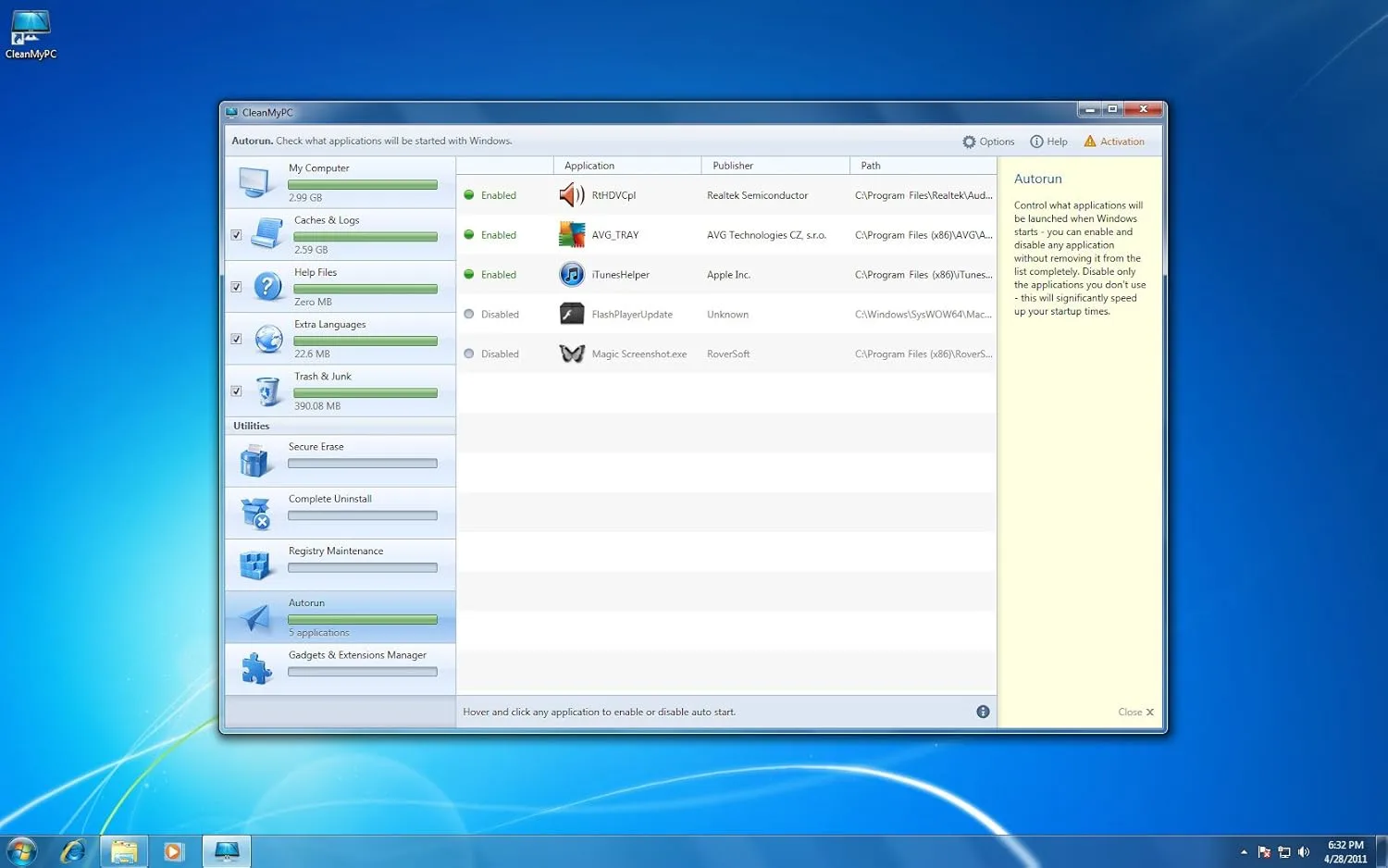This screenshot has height=868, width=1388.
Task: Launch Internet Explorer from the taskbar
Action: click(73, 850)
